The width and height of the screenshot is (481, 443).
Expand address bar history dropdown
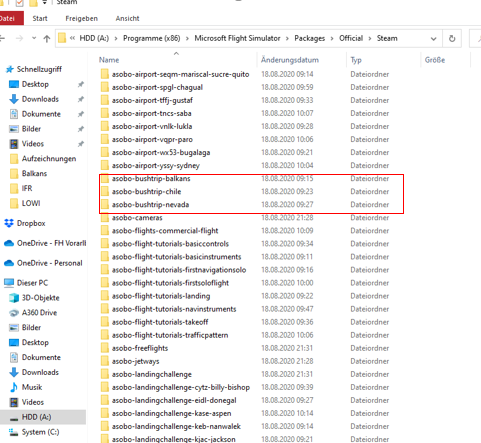coord(433,39)
